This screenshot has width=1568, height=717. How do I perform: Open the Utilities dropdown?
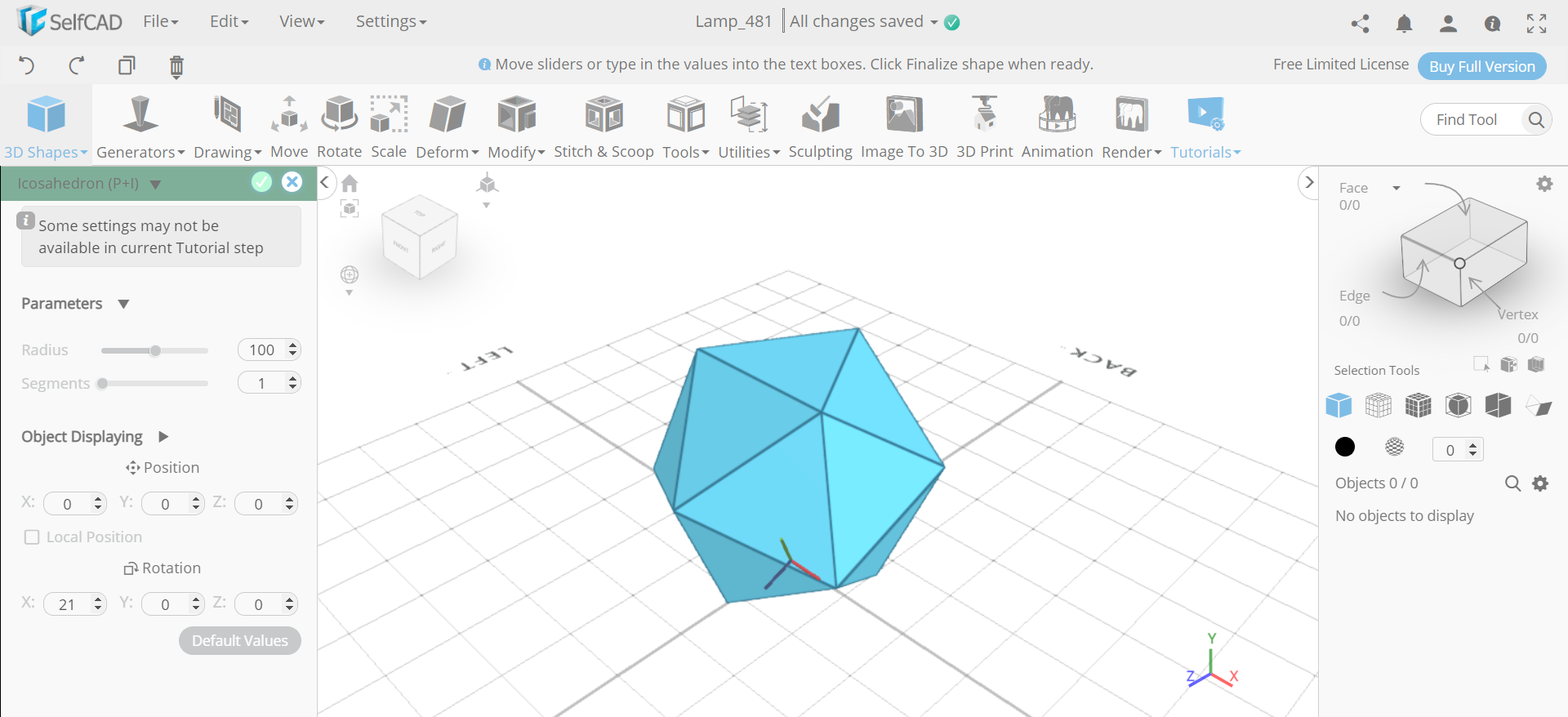(749, 127)
